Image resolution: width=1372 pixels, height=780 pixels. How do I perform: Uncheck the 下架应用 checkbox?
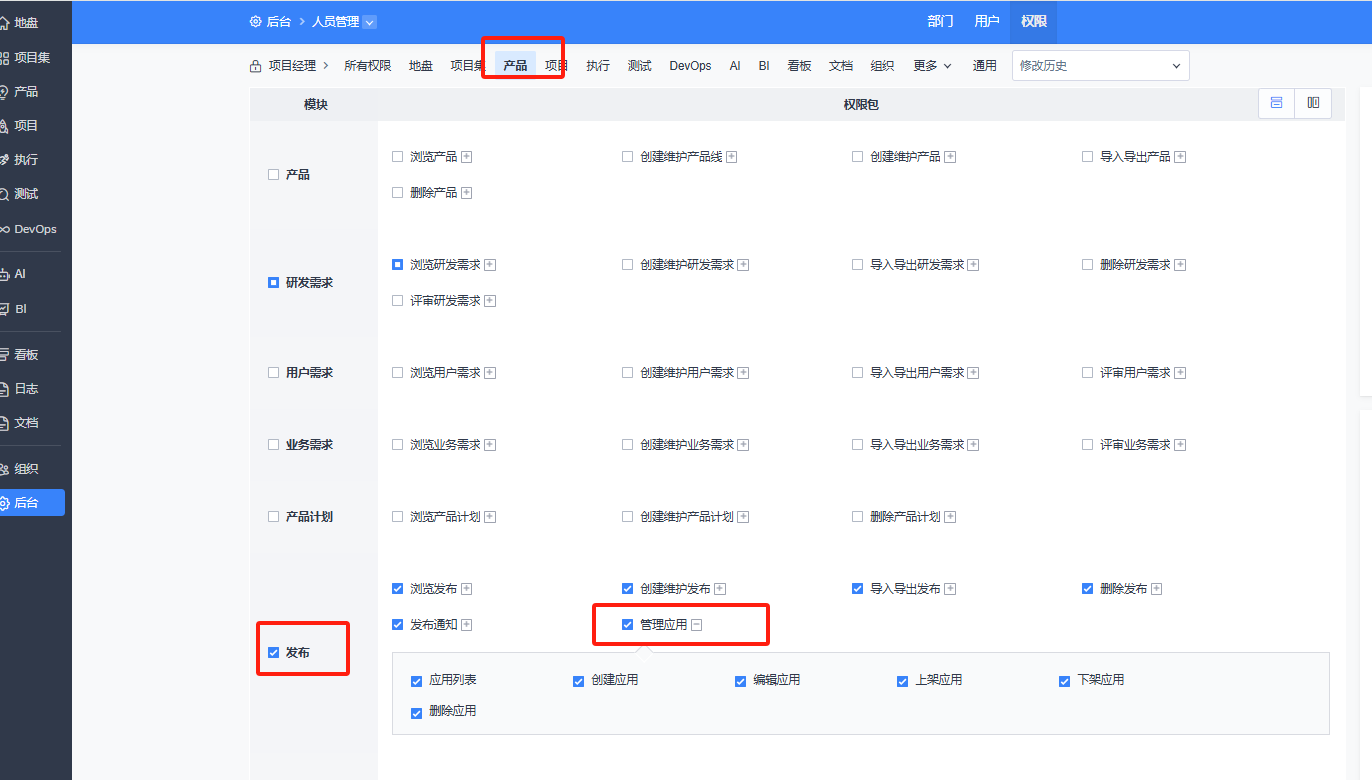coord(1064,681)
